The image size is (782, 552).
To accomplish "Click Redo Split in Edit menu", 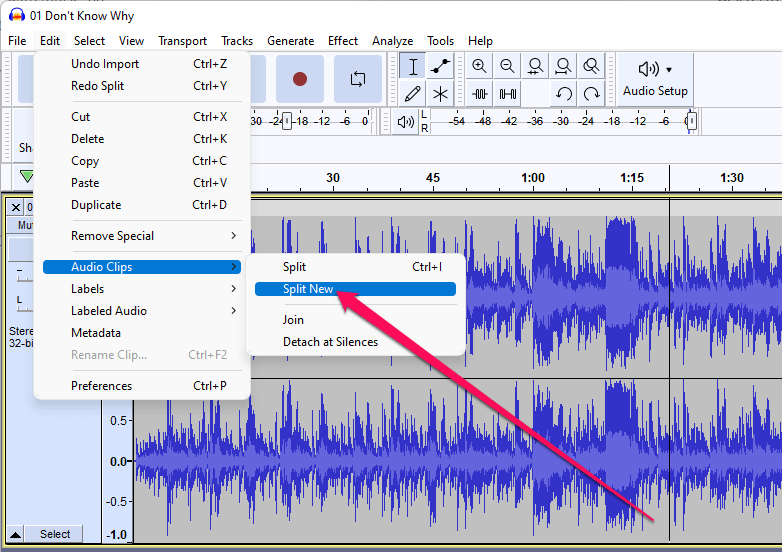I will click(x=142, y=86).
